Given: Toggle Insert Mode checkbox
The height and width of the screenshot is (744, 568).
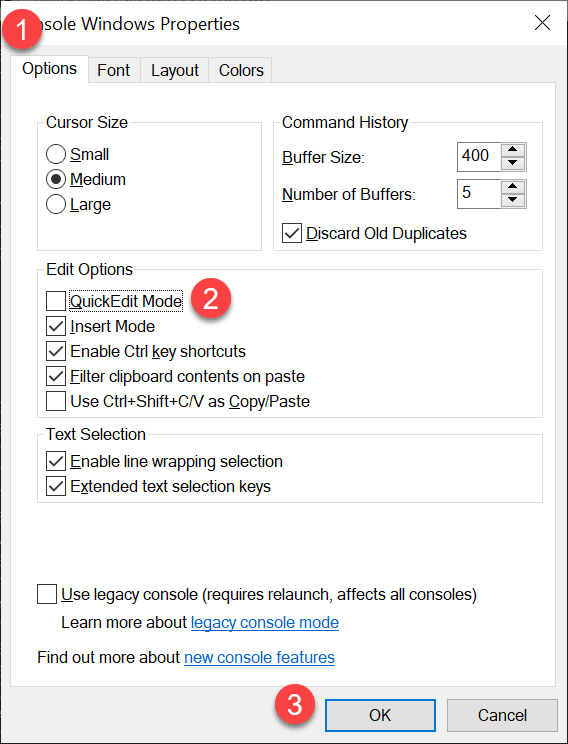Looking at the screenshot, I should [56, 326].
